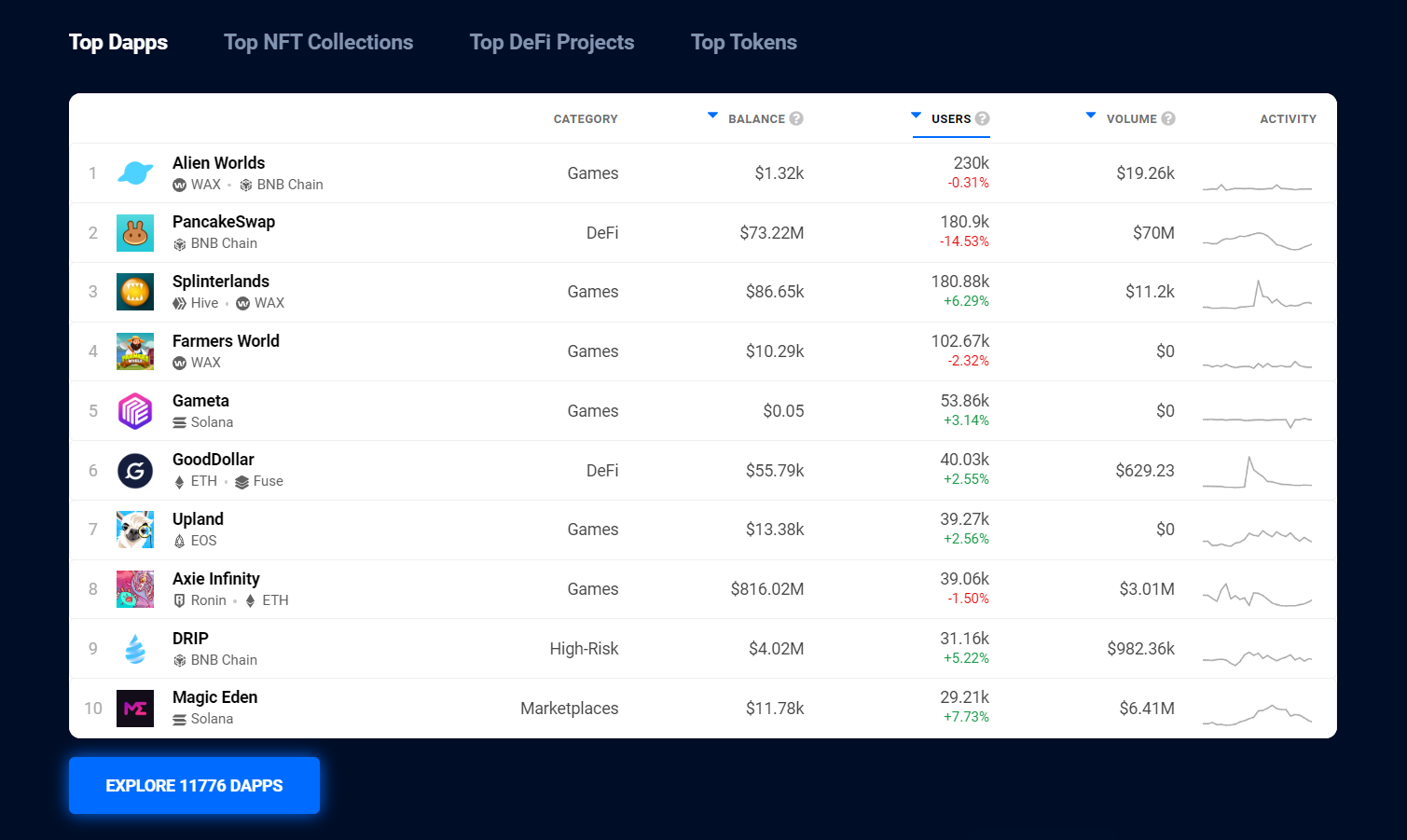The height and width of the screenshot is (840, 1407).
Task: Click the Category column header
Action: tap(586, 119)
